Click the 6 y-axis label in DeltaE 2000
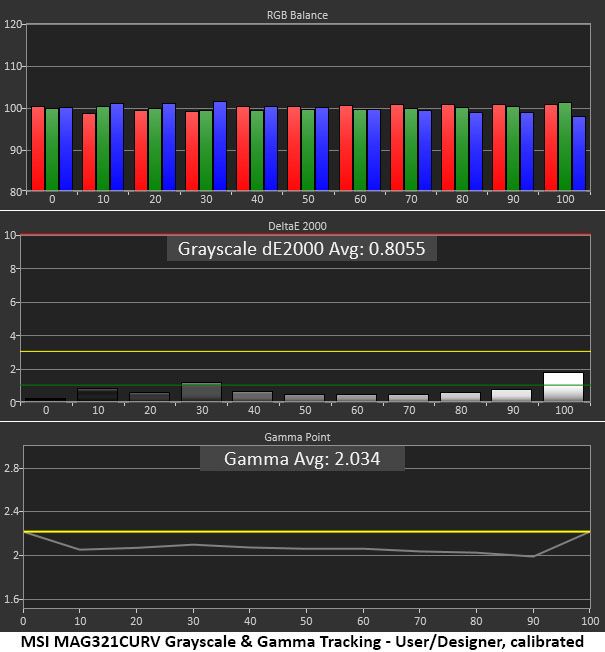This screenshot has height=652, width=605. coord(13,302)
